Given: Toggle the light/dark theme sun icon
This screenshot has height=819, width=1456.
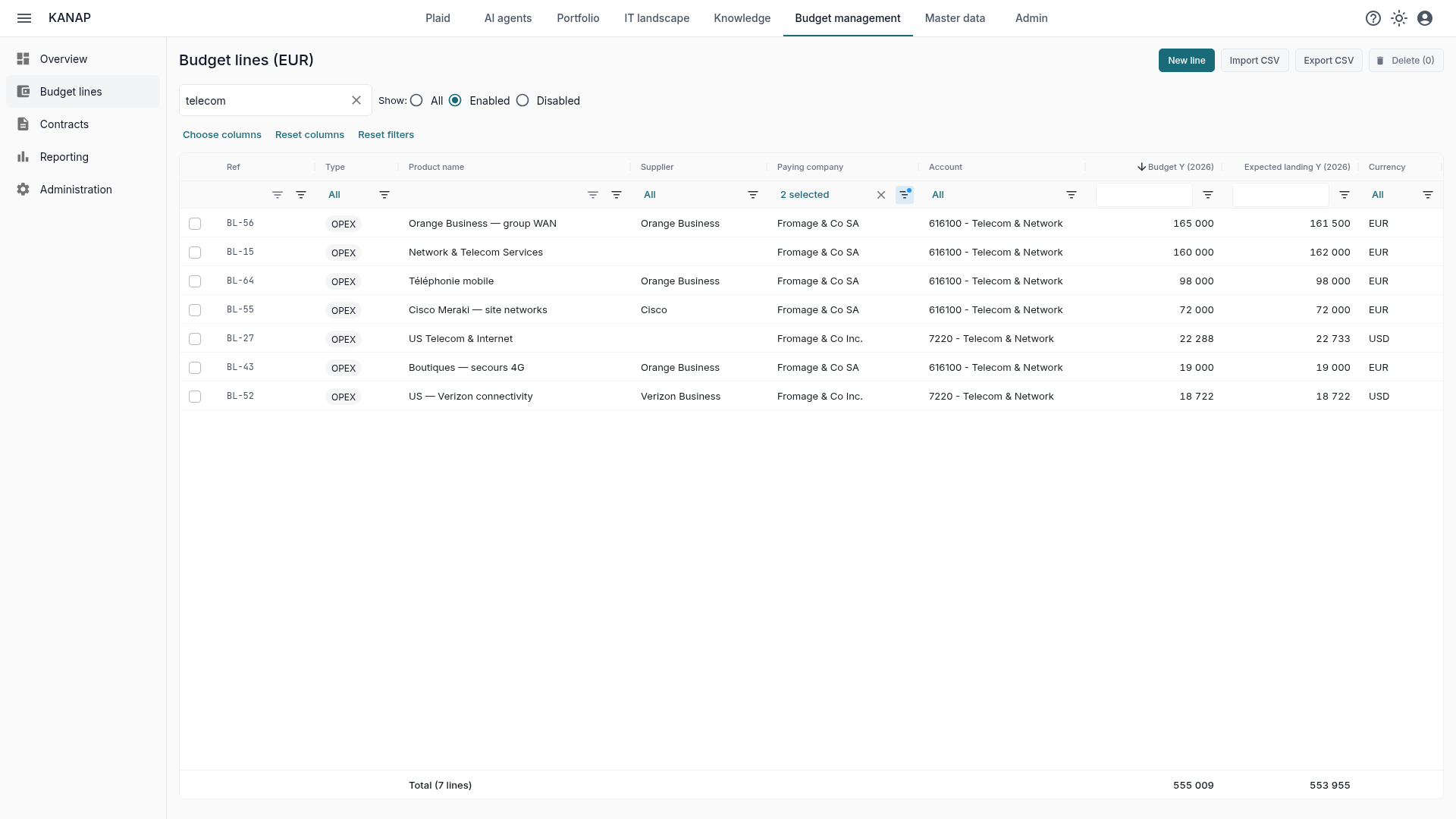Looking at the screenshot, I should coord(1399,18).
